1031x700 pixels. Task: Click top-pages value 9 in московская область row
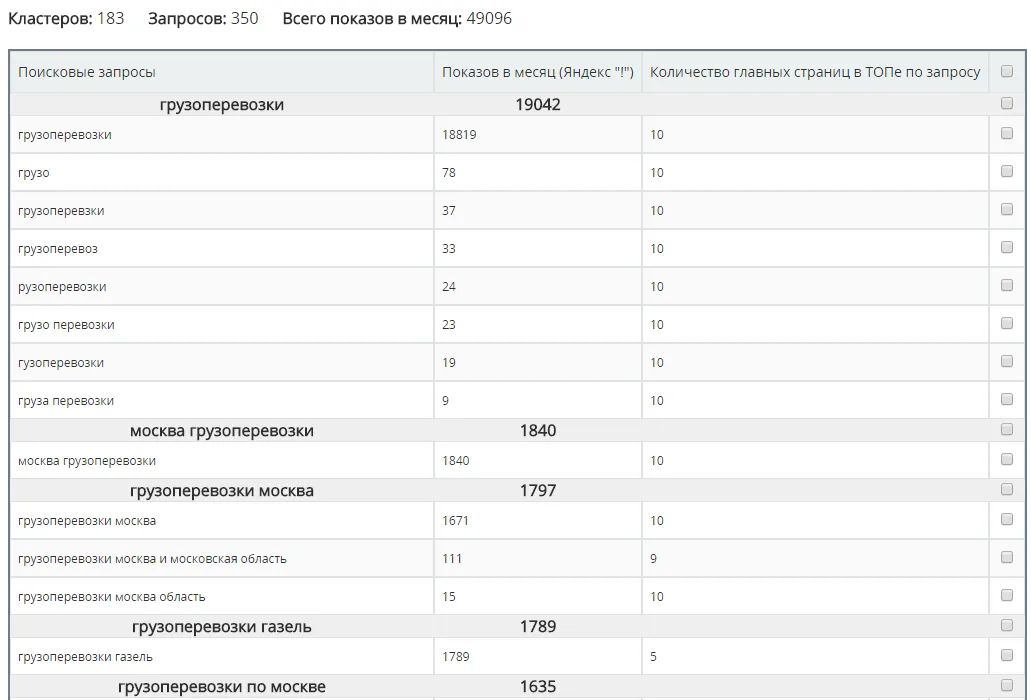click(653, 559)
